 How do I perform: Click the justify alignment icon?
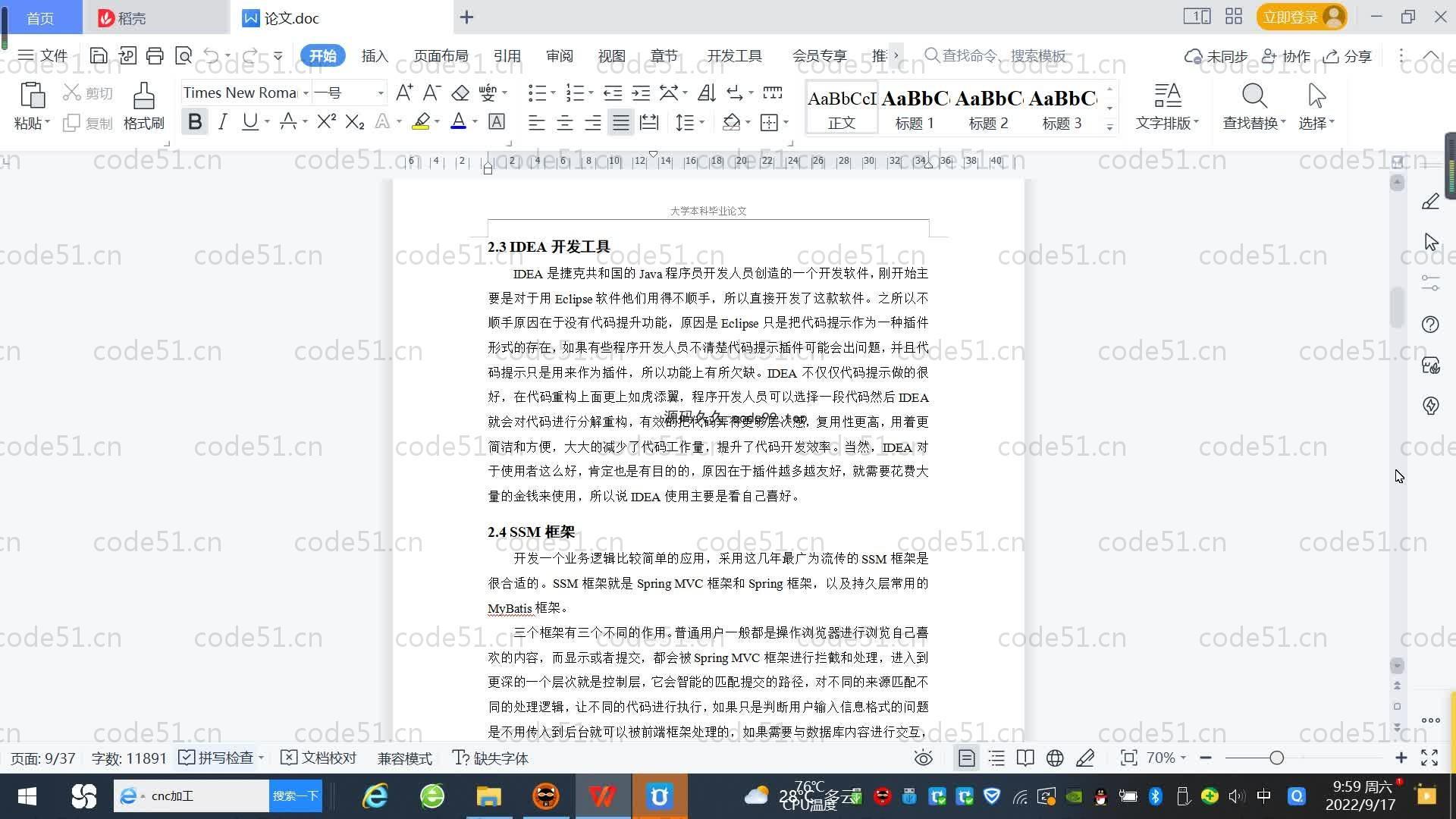pyautogui.click(x=621, y=122)
